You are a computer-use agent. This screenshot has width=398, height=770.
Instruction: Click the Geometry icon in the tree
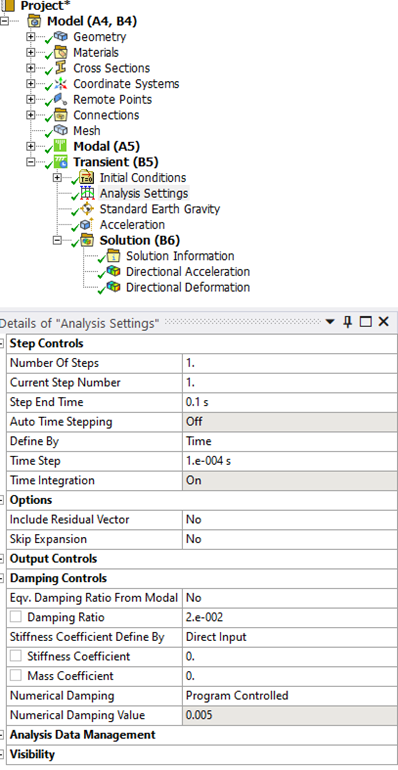point(61,36)
